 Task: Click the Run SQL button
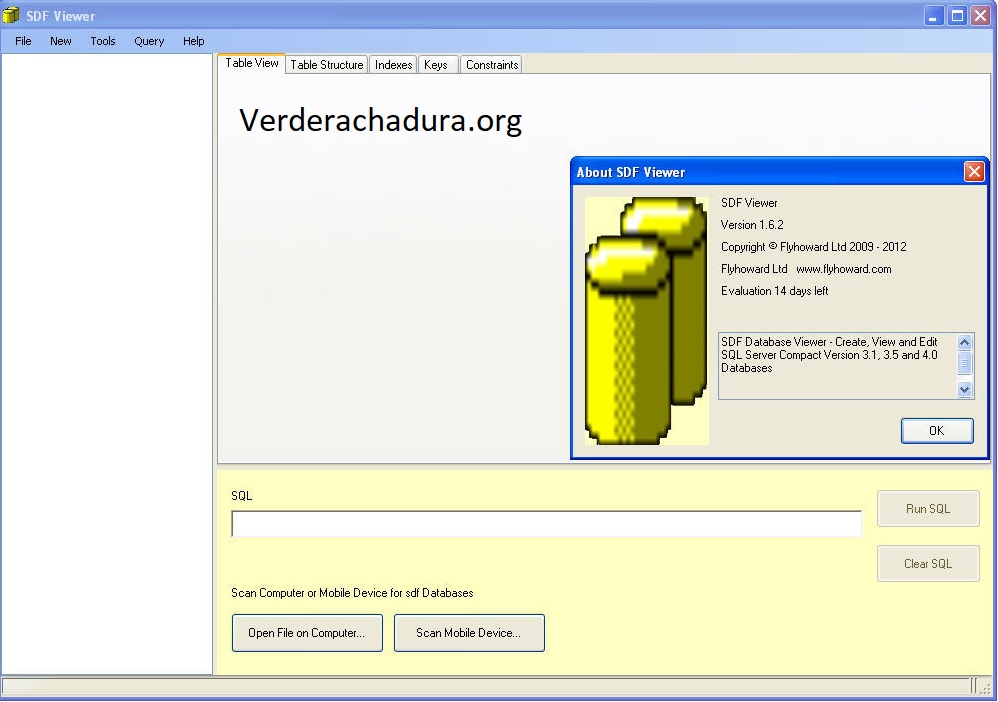pos(928,509)
